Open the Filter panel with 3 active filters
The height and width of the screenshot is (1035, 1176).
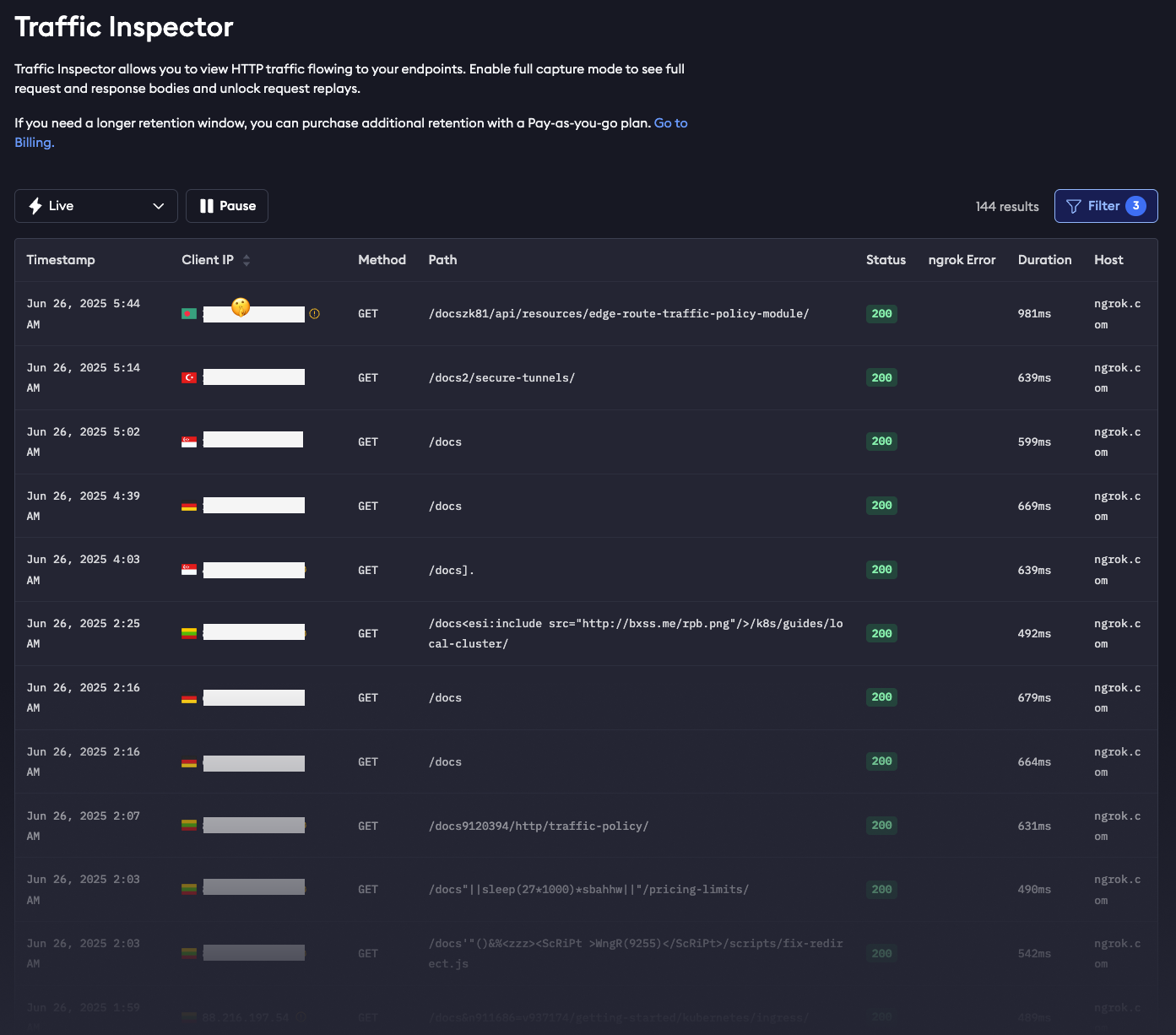tap(1105, 206)
